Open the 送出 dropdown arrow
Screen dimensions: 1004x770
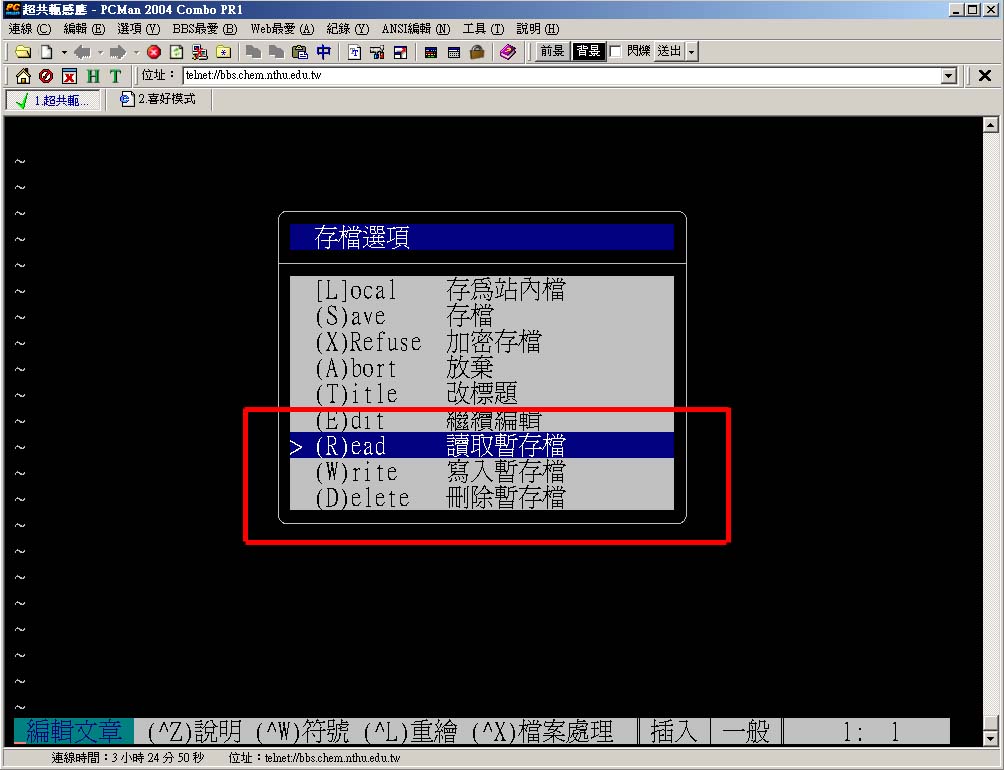click(x=692, y=51)
